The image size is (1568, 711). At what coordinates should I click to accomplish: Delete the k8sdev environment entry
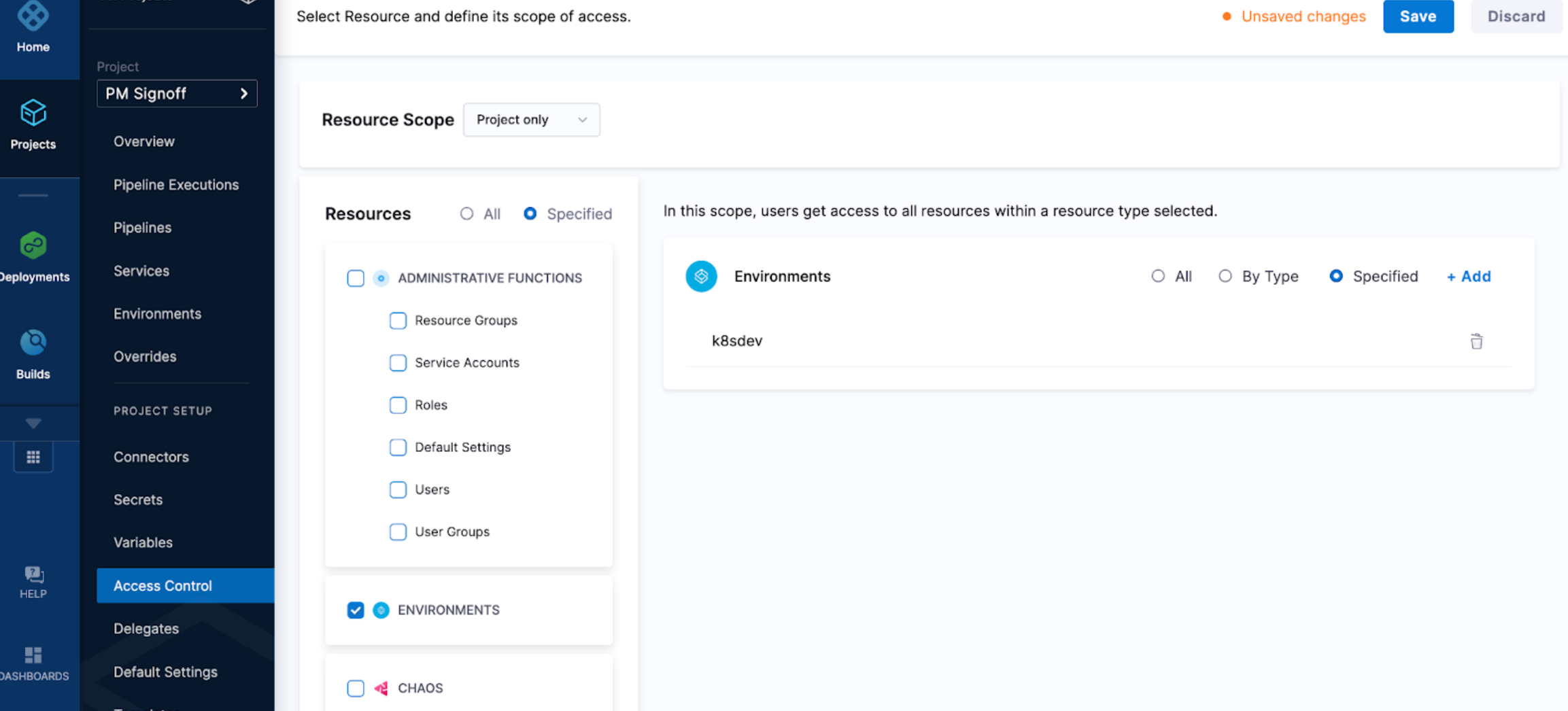coord(1476,341)
